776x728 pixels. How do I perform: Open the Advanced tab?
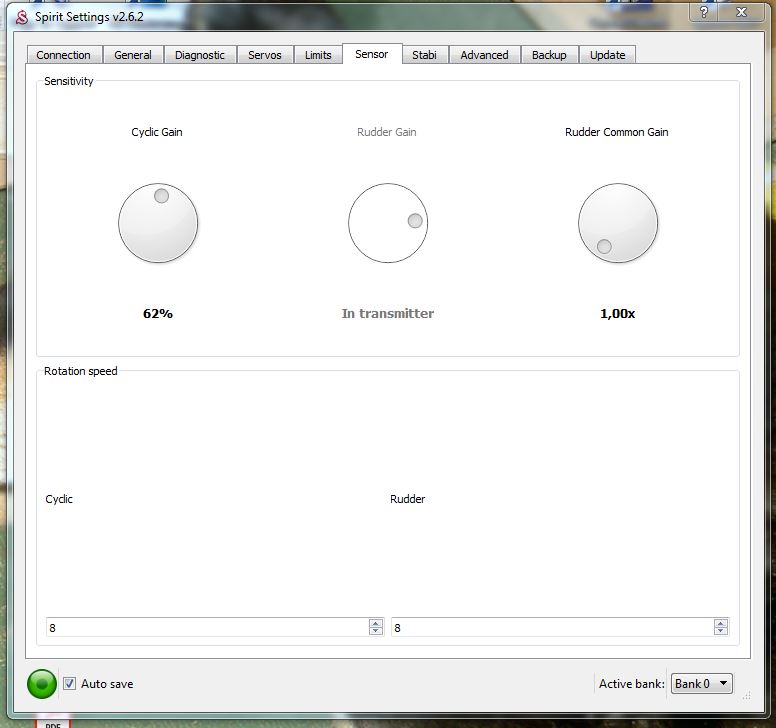pos(484,55)
